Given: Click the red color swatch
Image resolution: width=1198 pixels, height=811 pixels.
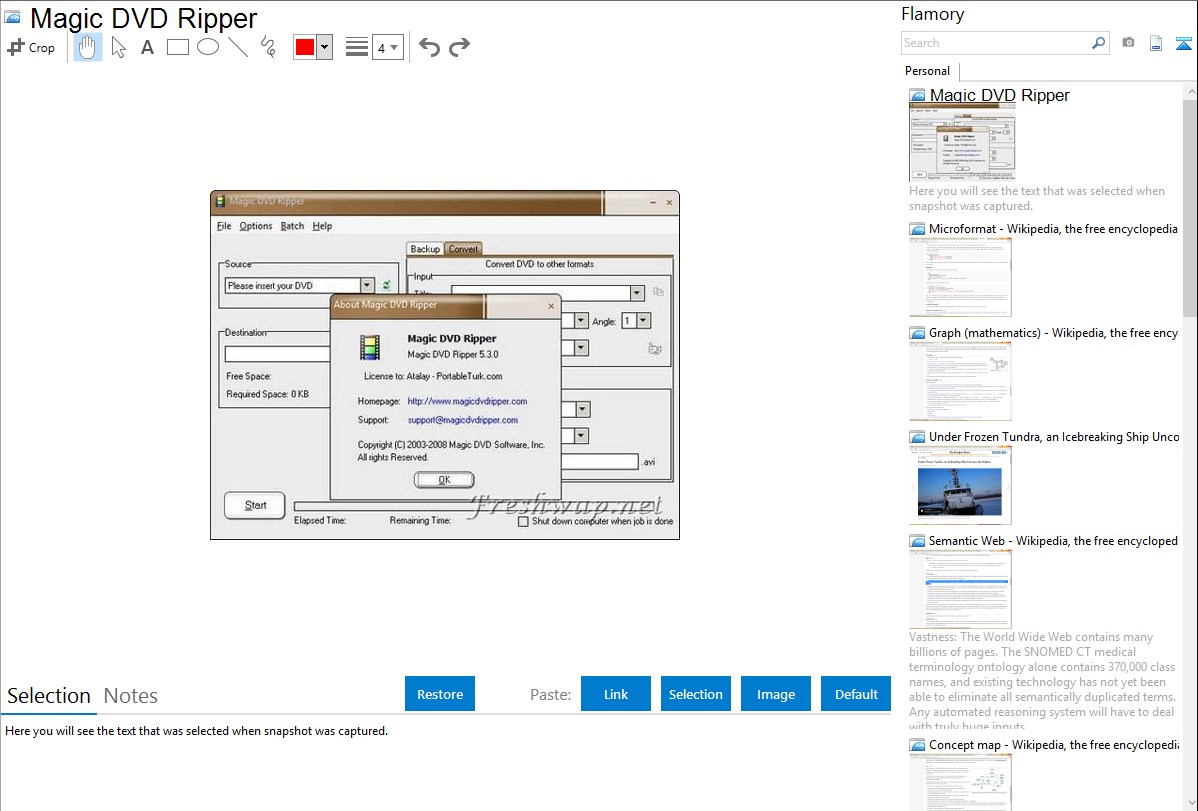Looking at the screenshot, I should [304, 47].
